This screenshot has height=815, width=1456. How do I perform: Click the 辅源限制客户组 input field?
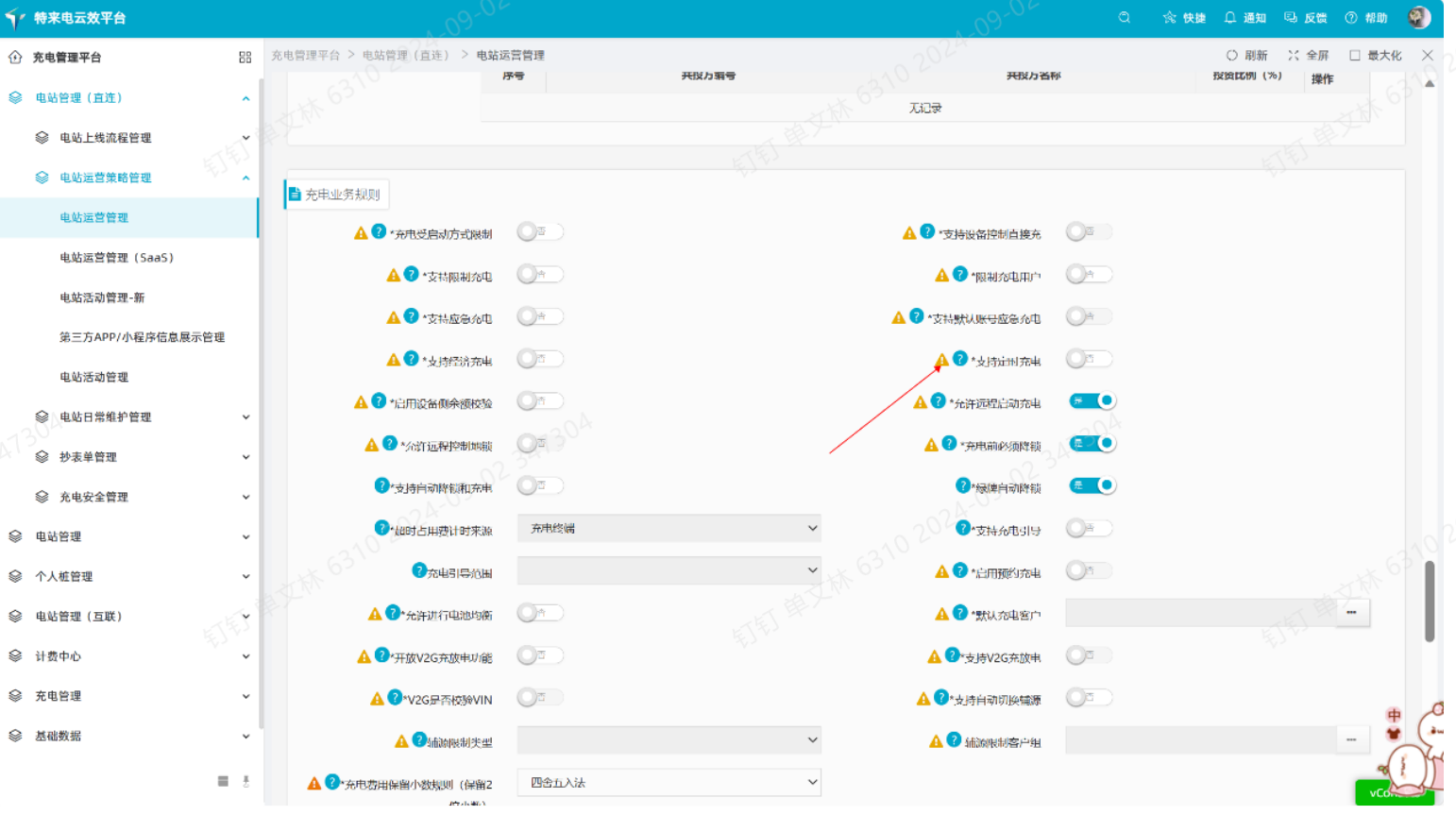pos(1201,740)
